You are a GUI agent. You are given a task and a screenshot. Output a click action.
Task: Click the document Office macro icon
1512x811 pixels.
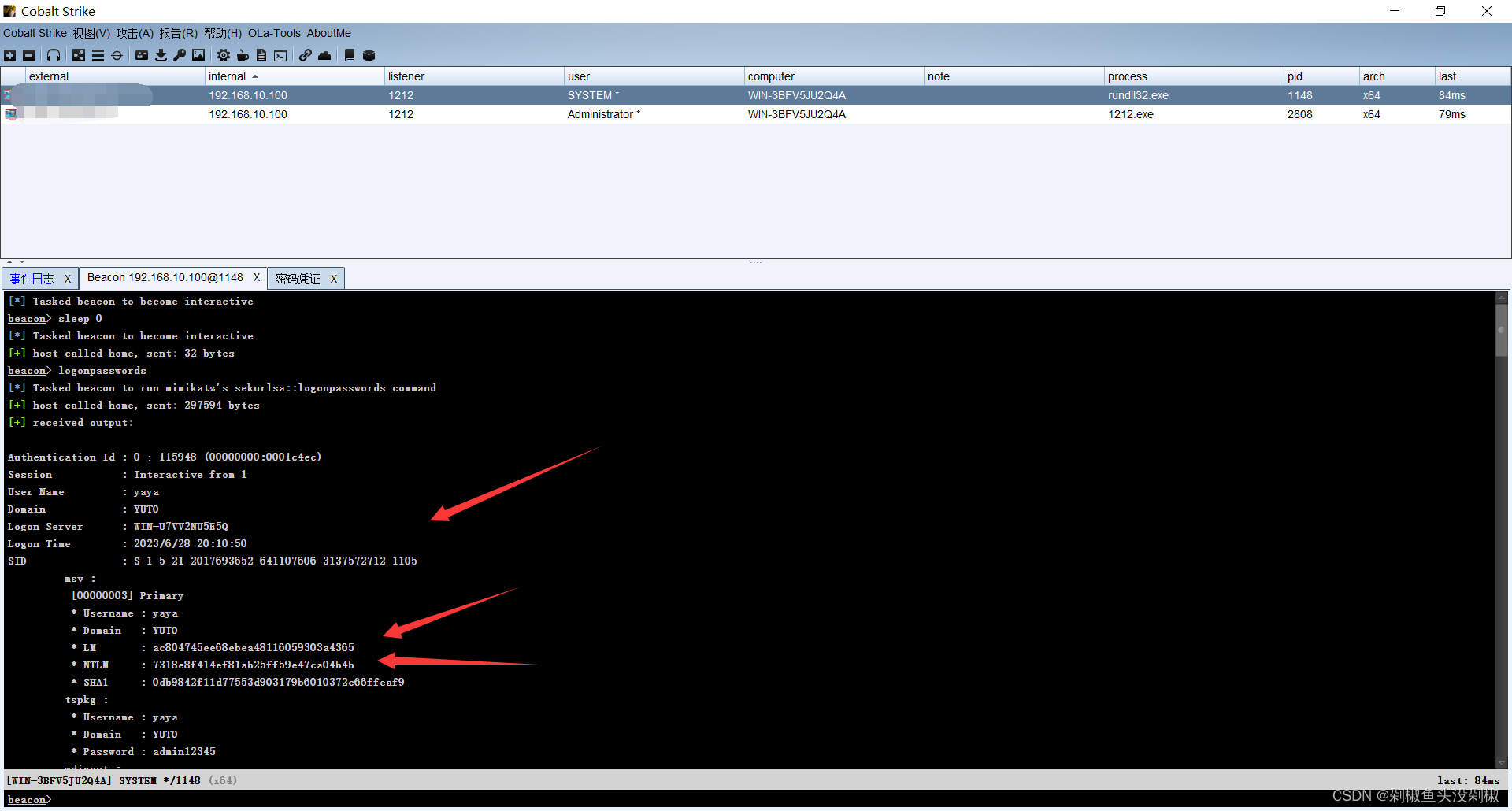pyautogui.click(x=261, y=55)
